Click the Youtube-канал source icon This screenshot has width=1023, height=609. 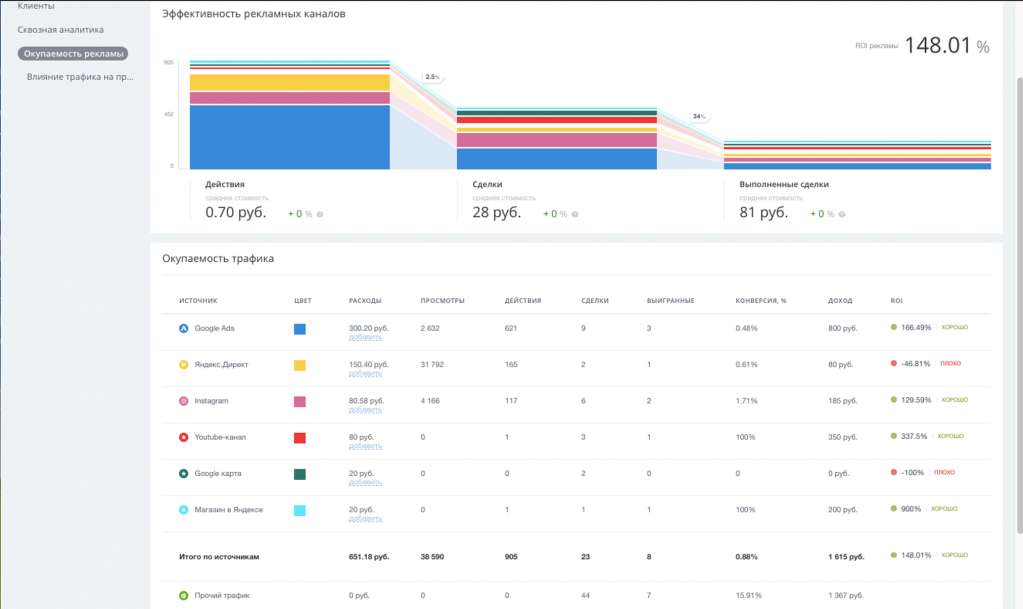183,437
